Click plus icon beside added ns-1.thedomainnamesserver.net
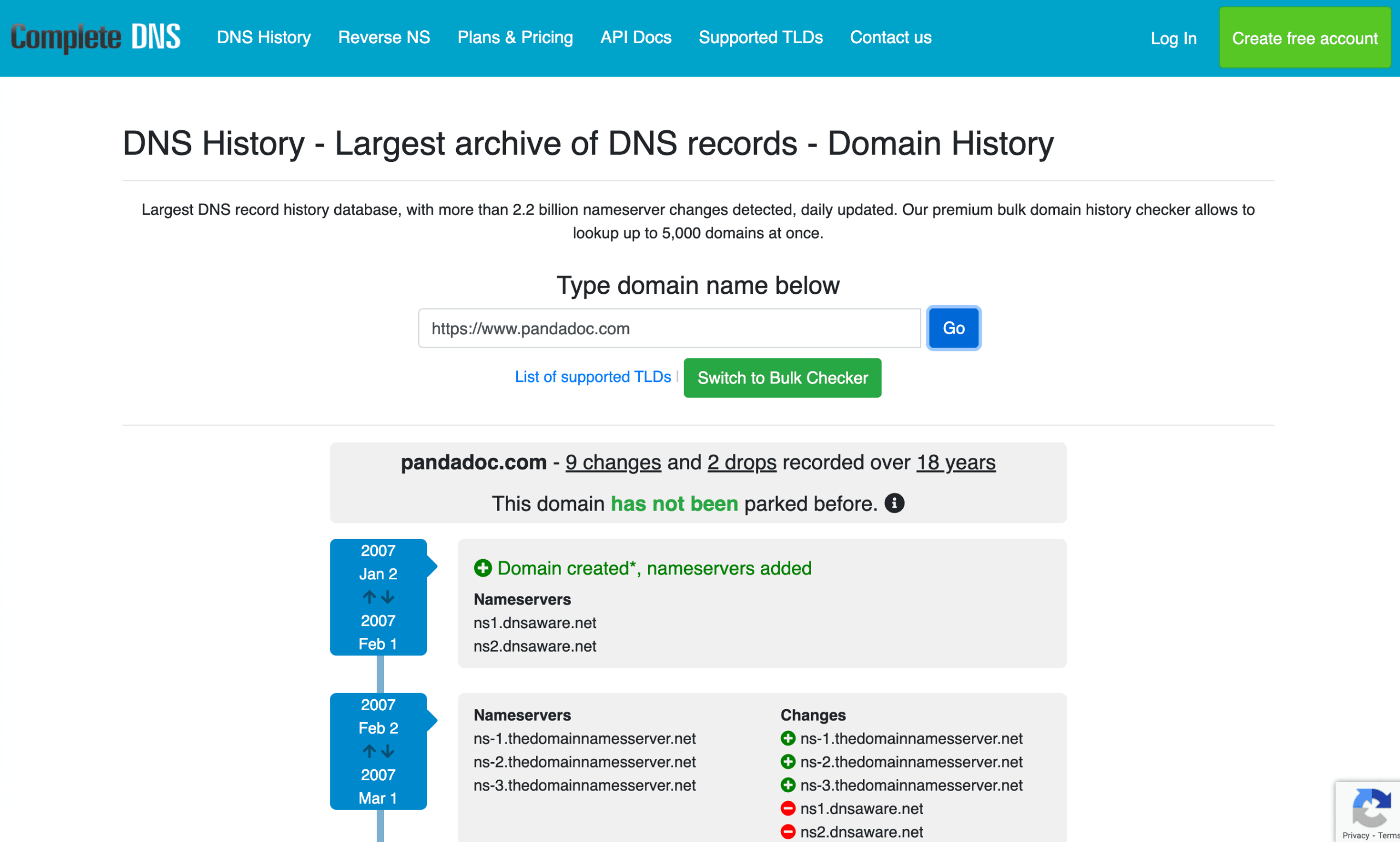The height and width of the screenshot is (842, 1400). click(x=787, y=738)
